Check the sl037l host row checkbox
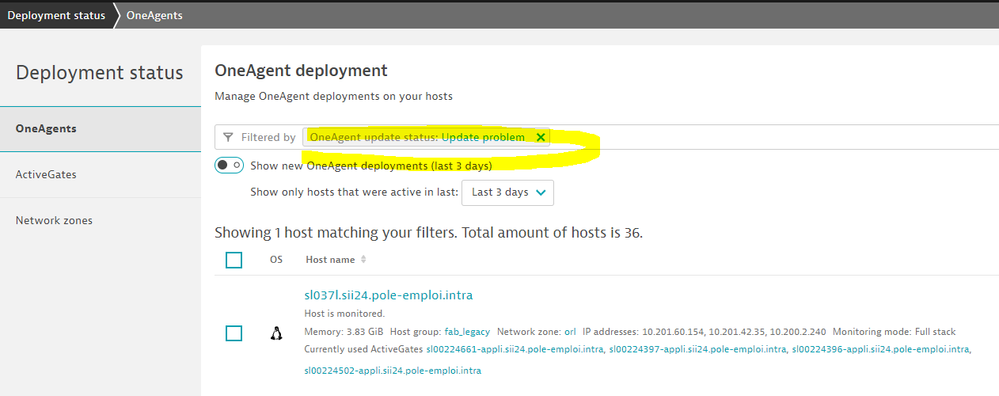 click(x=234, y=333)
